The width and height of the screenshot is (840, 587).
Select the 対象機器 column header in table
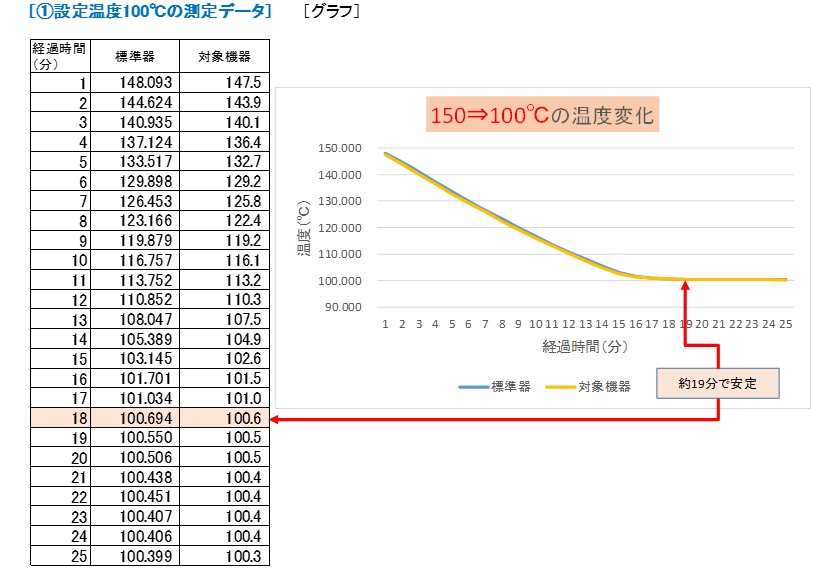[224, 56]
